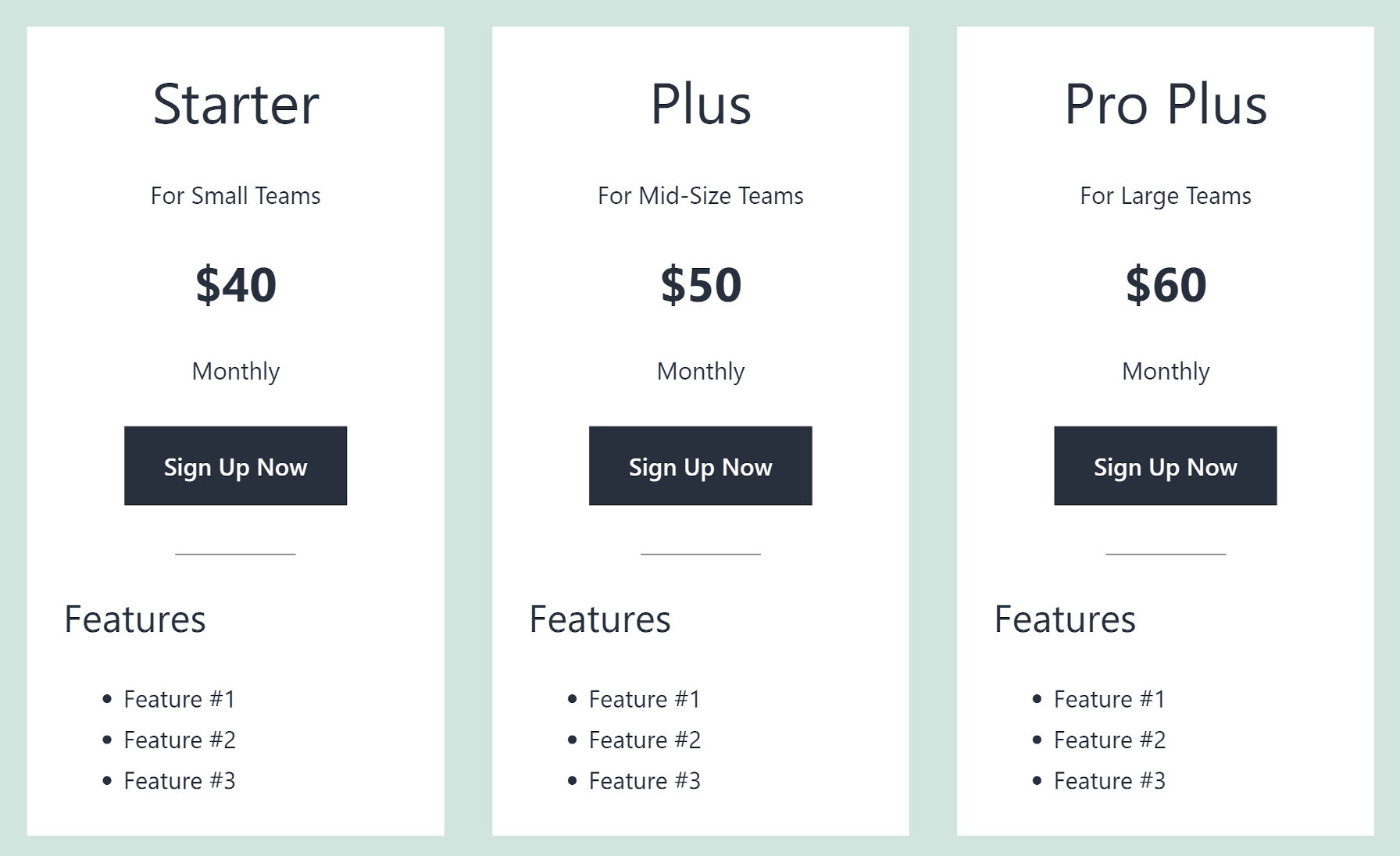Click Feature #1 in the Starter card
The image size is (1400, 856).
[x=180, y=699]
